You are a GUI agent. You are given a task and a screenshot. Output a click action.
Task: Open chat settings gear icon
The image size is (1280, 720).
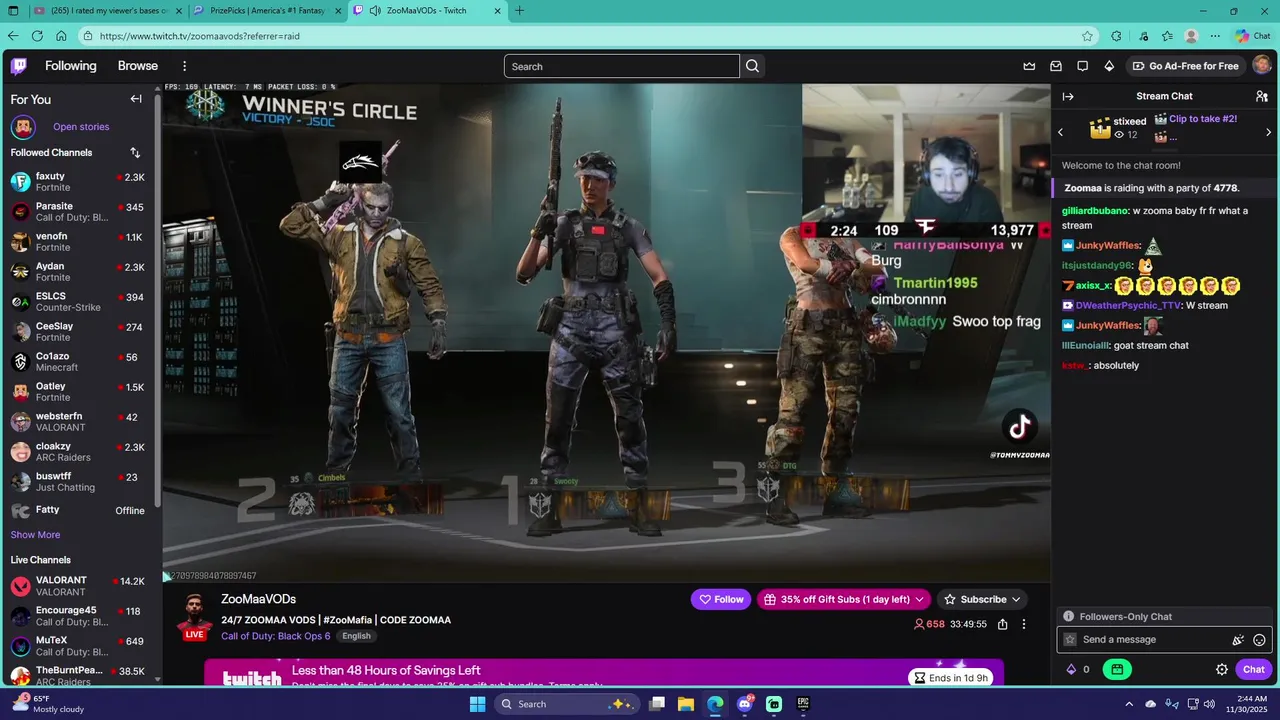pos(1222,670)
